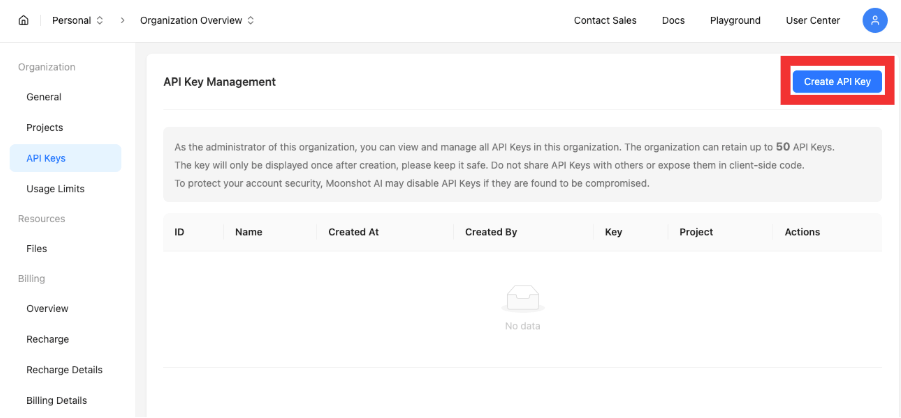The image size is (901, 418).
Task: Select the API Keys sidebar item
Action: point(46,158)
